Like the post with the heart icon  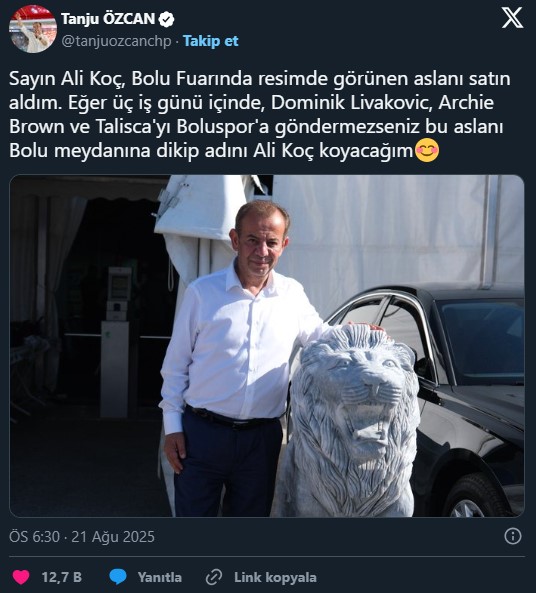point(21,577)
